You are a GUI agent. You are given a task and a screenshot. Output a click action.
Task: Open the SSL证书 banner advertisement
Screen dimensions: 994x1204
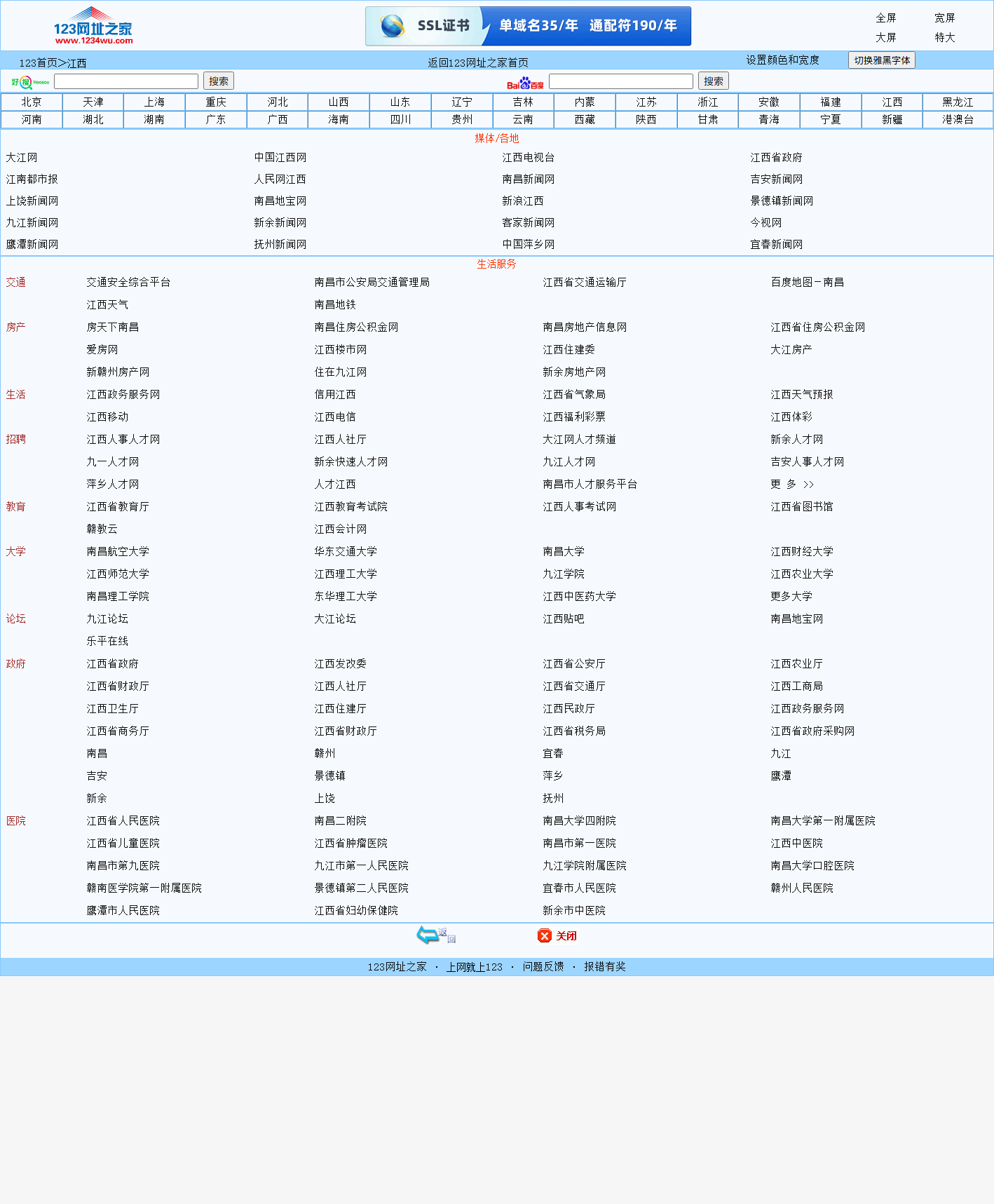(x=528, y=26)
